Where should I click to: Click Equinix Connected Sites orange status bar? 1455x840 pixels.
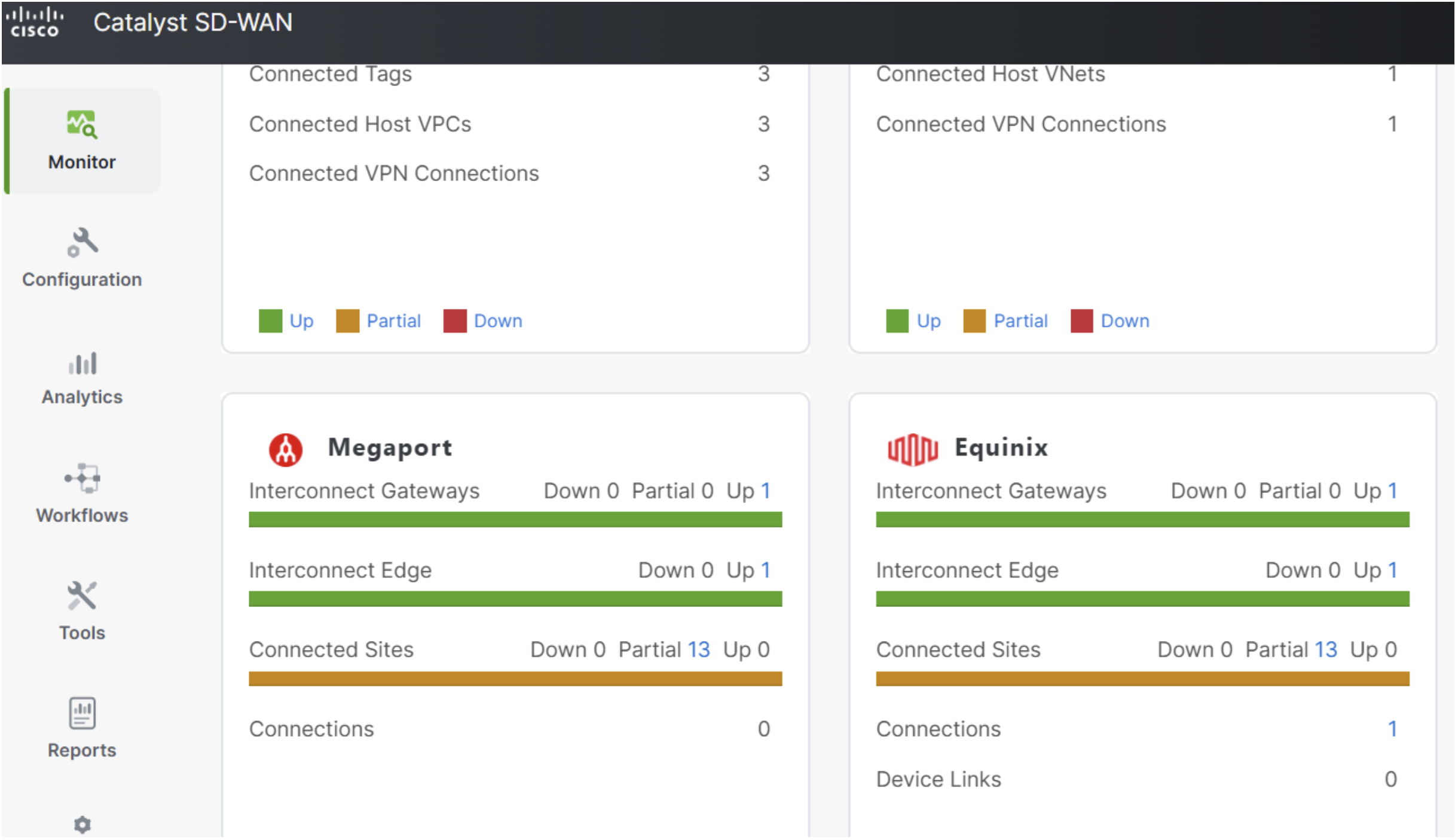pyautogui.click(x=1142, y=679)
